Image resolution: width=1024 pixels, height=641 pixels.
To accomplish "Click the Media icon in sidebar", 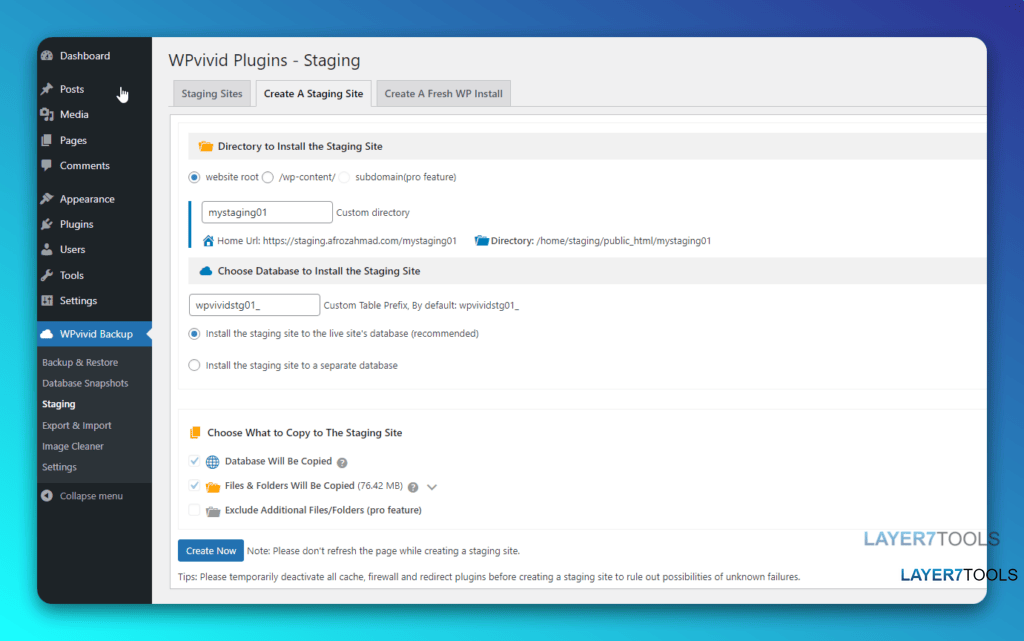I will 47,114.
